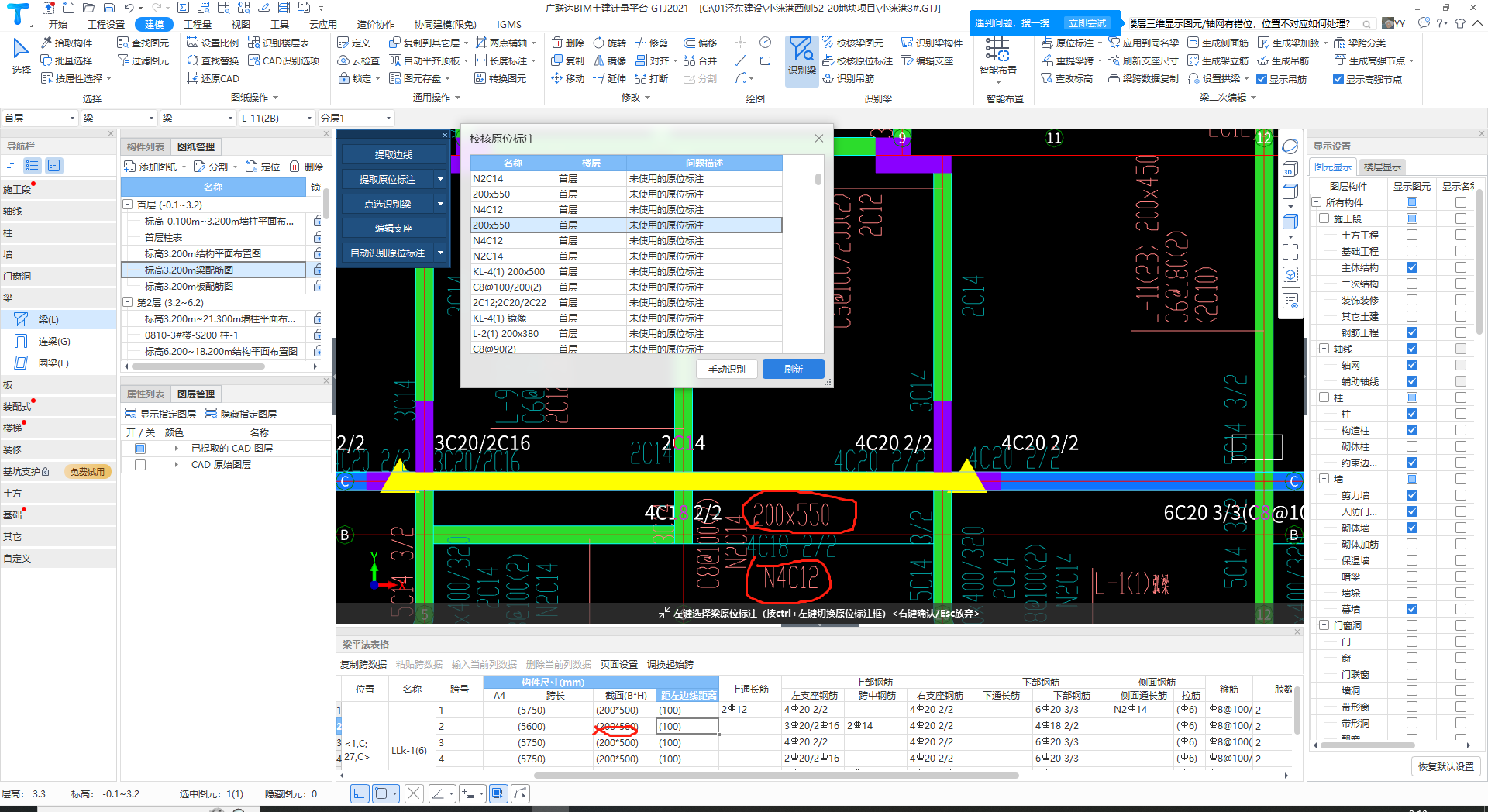Image resolution: width=1488 pixels, height=812 pixels.
Task: Click 梁跨分类 tool
Action: pyautogui.click(x=1359, y=43)
